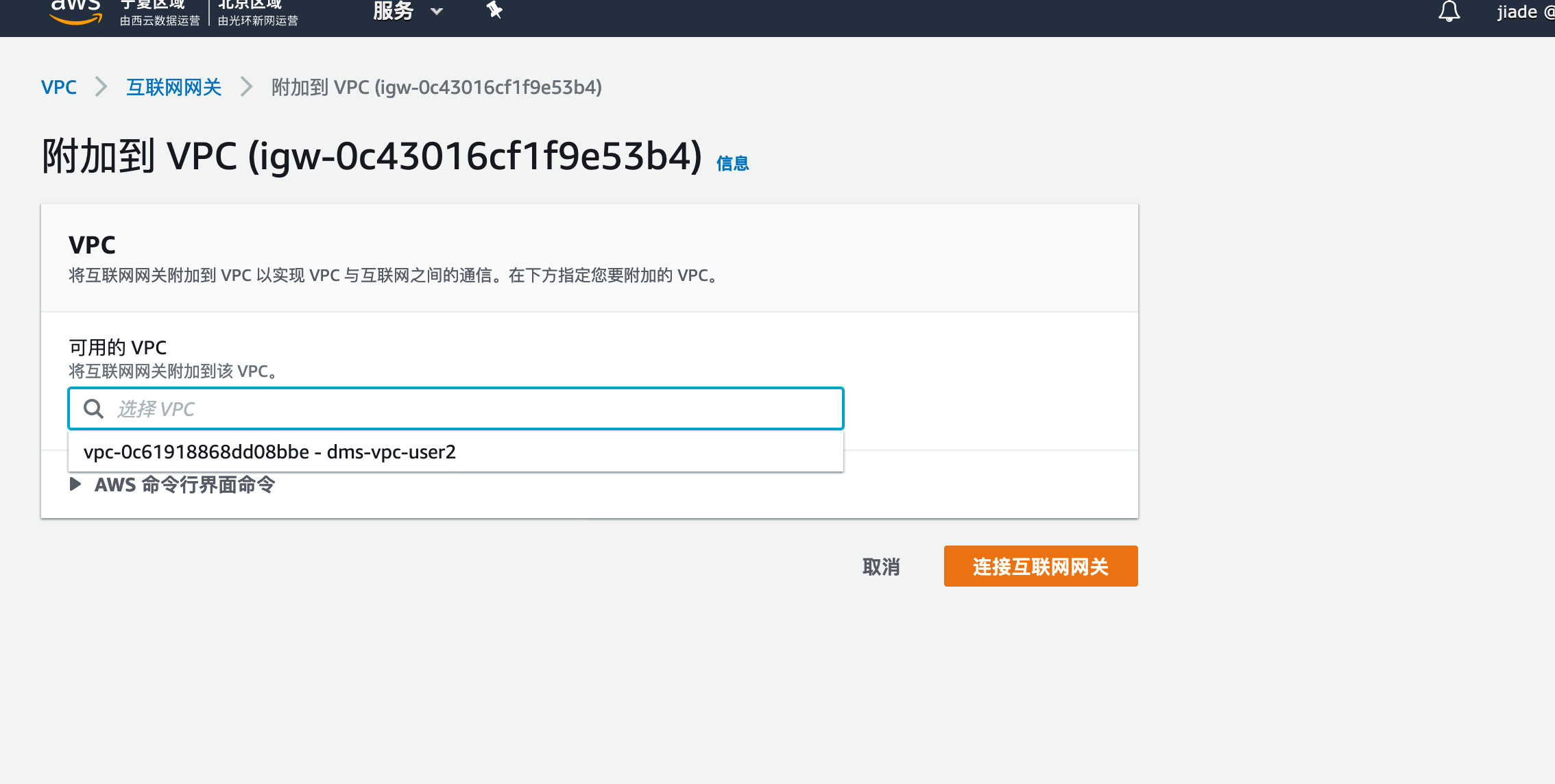Click the 信息 link beside title
Viewport: 1555px width, 784px height.
click(x=732, y=163)
